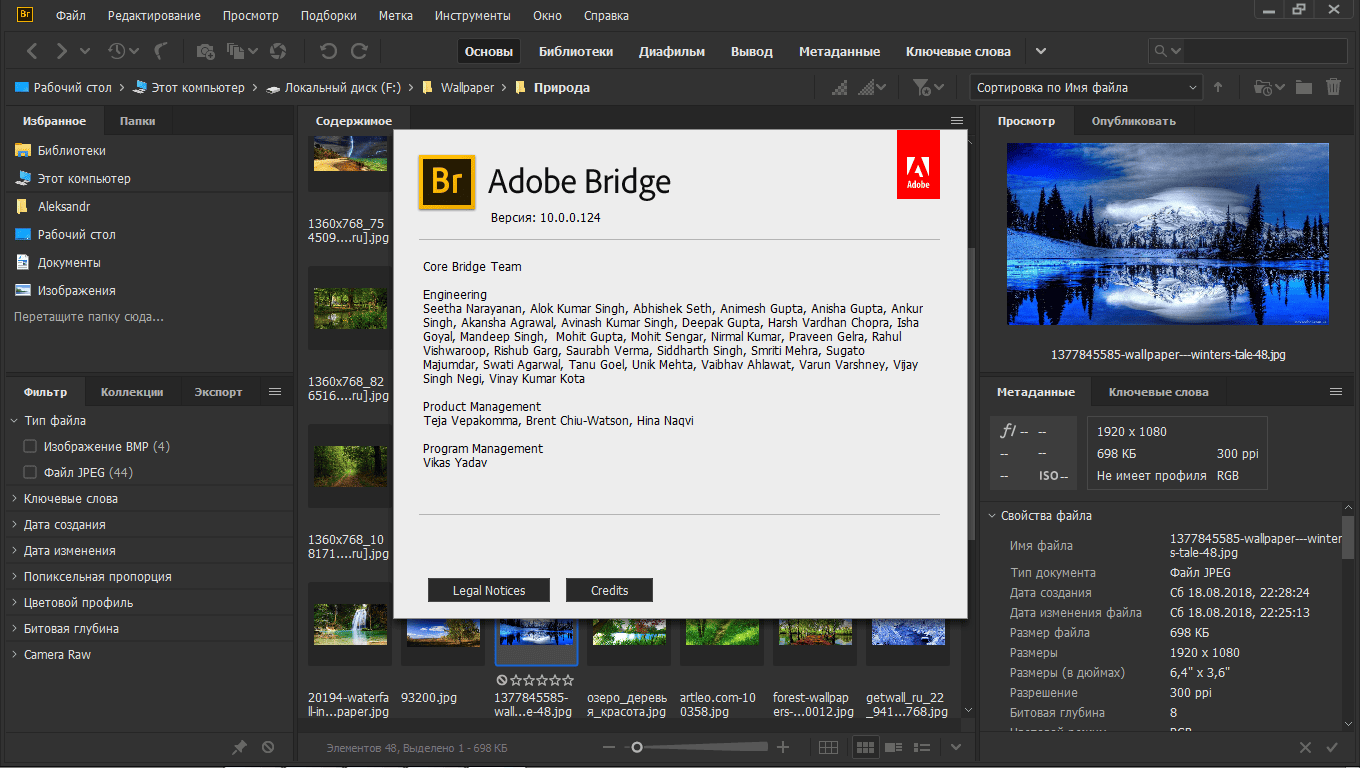Click the Legal Notices button
Viewport: 1360px width, 768px height.
click(x=489, y=590)
